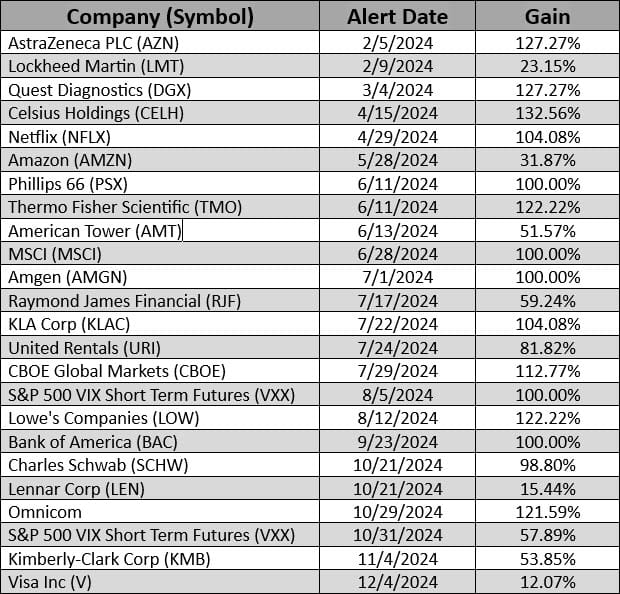Click the Gain column header

(547, 17)
